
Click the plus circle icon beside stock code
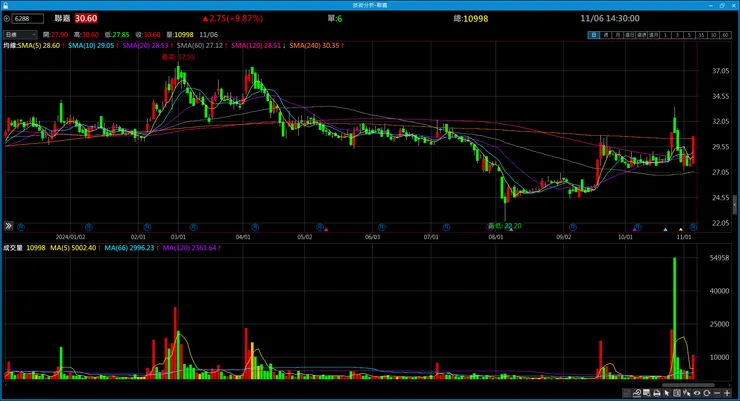pyautogui.click(x=7, y=19)
